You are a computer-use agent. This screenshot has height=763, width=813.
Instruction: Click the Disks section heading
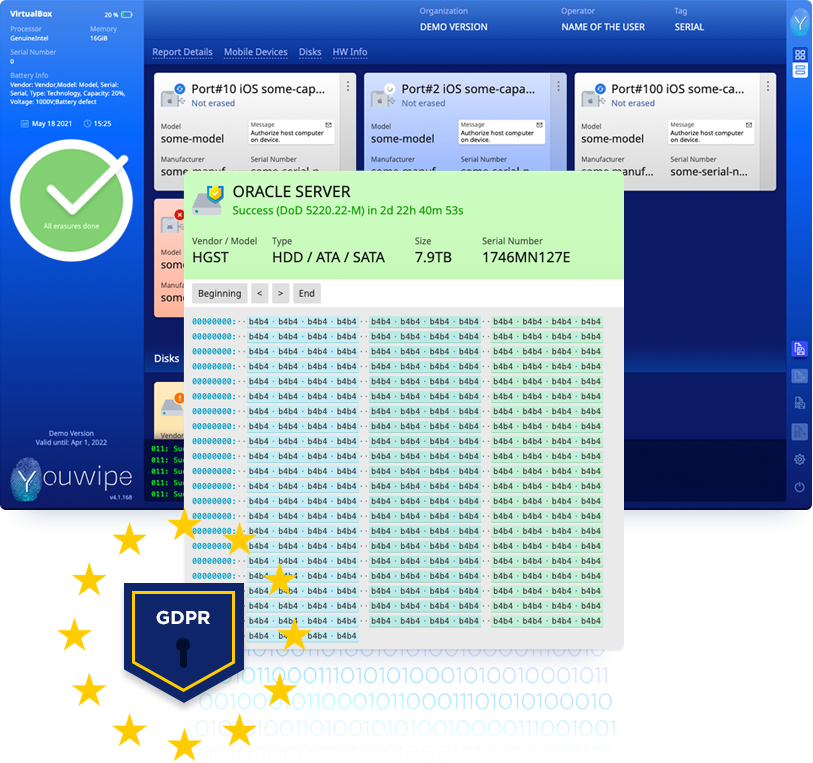tap(166, 358)
